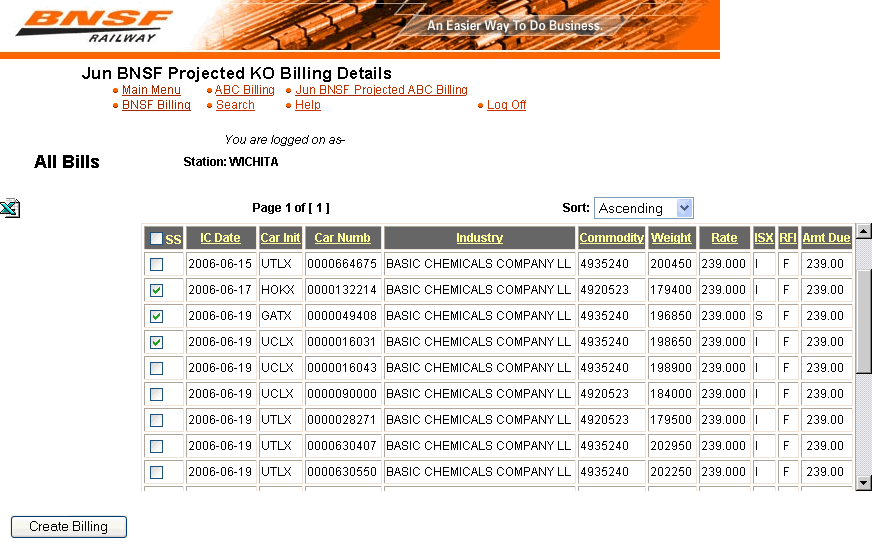Viewport: 884px width, 553px height.
Task: Sort by Rate column header
Action: tap(724, 238)
